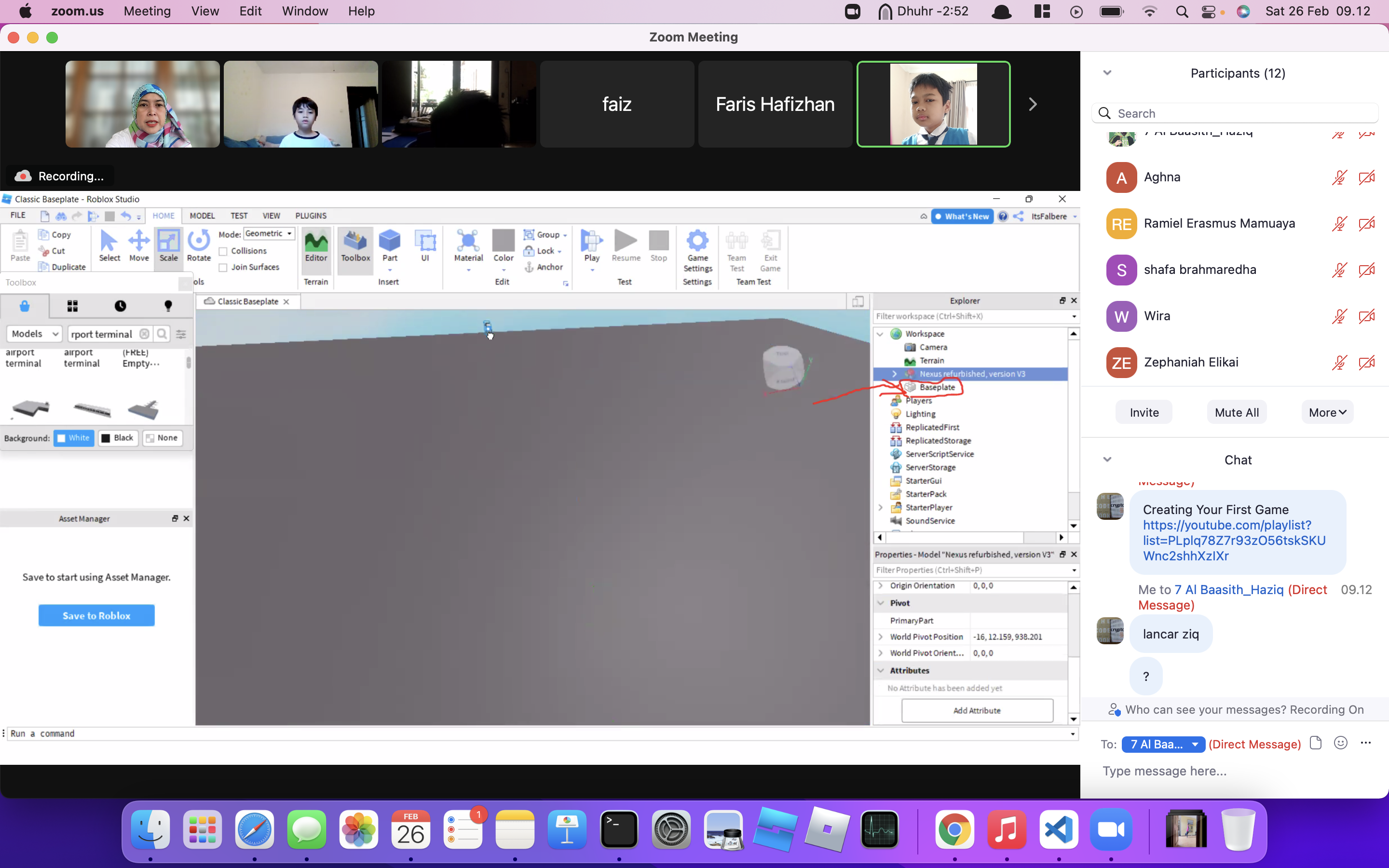Click the emoji icon in Zoom chat
Viewport: 1389px width, 868px height.
(x=1340, y=743)
